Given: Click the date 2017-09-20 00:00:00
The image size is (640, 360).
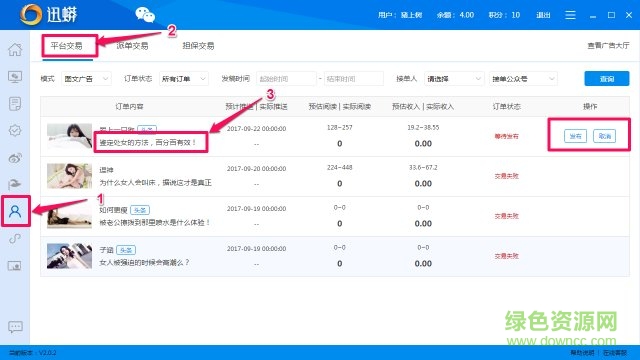Looking at the screenshot, I should coord(256,169).
